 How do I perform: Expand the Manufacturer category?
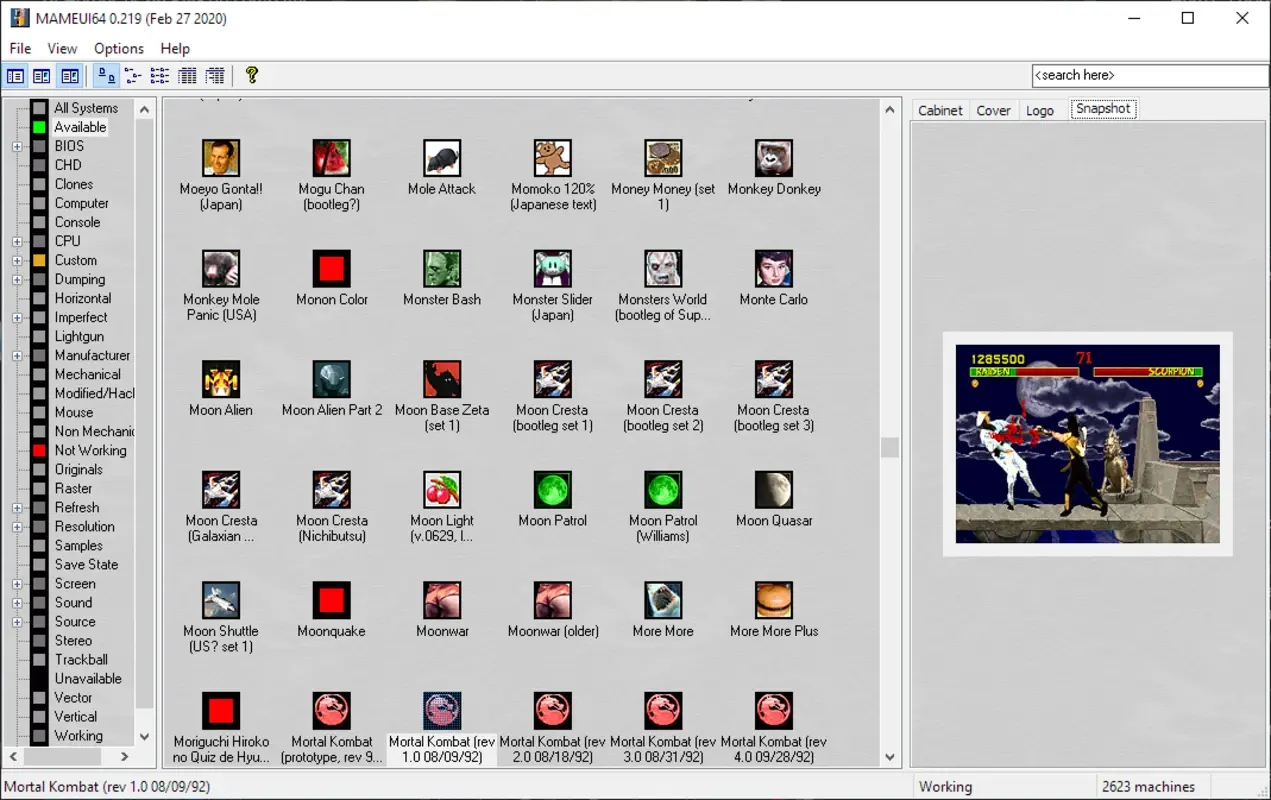click(x=16, y=355)
